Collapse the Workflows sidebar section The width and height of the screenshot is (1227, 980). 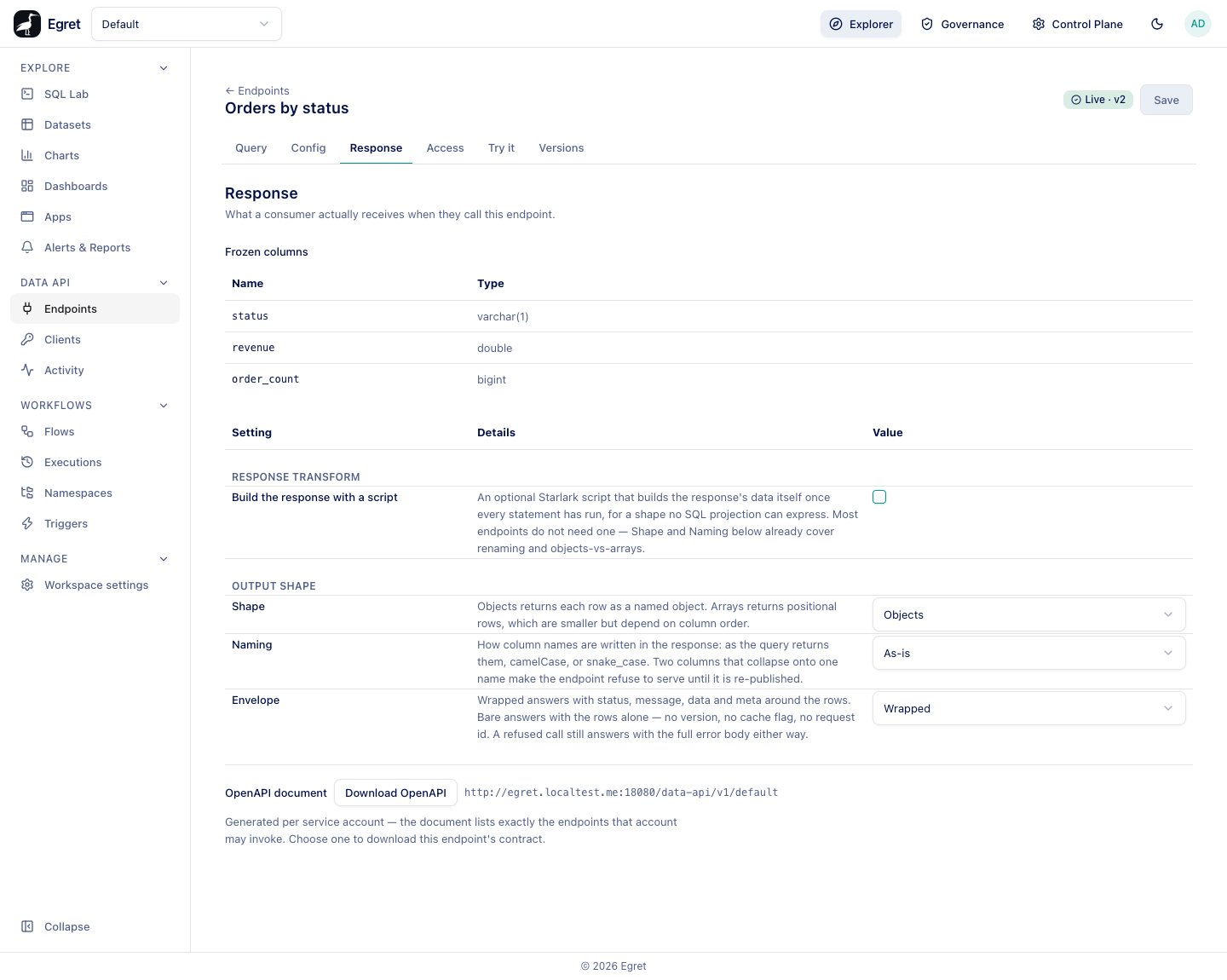[x=164, y=406]
